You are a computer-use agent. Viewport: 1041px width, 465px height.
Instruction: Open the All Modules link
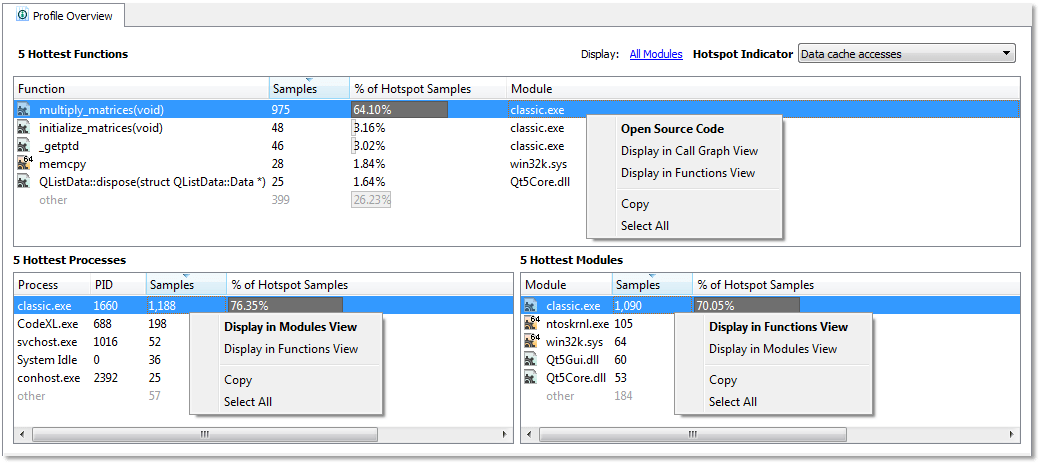click(656, 54)
